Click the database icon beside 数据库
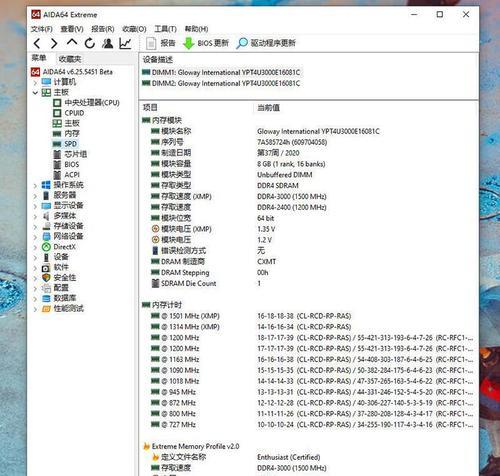The width and height of the screenshot is (500, 476). pyautogui.click(x=46, y=298)
